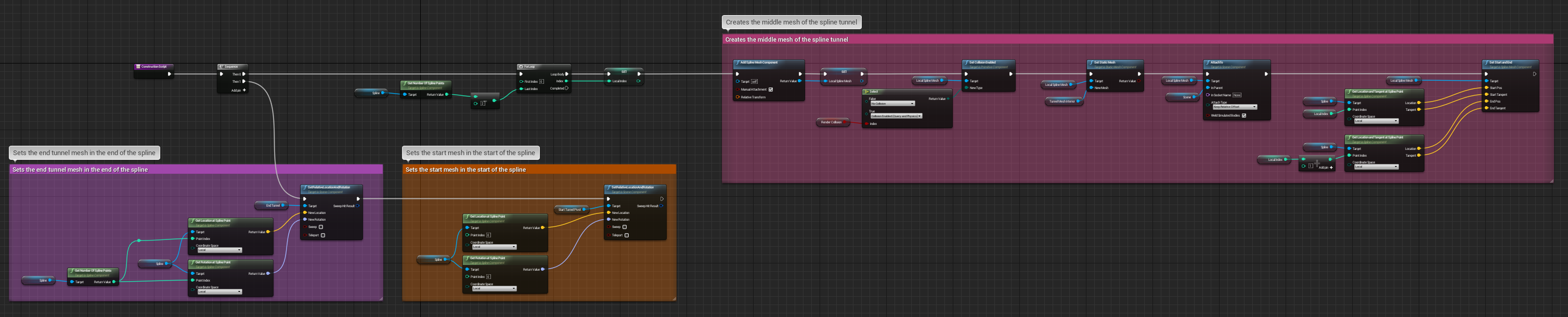Toggle the Weld Simulated Bodies checkbox

coord(1243,115)
